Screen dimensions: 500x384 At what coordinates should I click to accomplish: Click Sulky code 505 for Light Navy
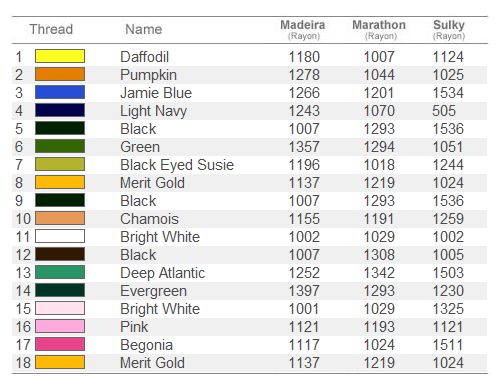point(444,111)
